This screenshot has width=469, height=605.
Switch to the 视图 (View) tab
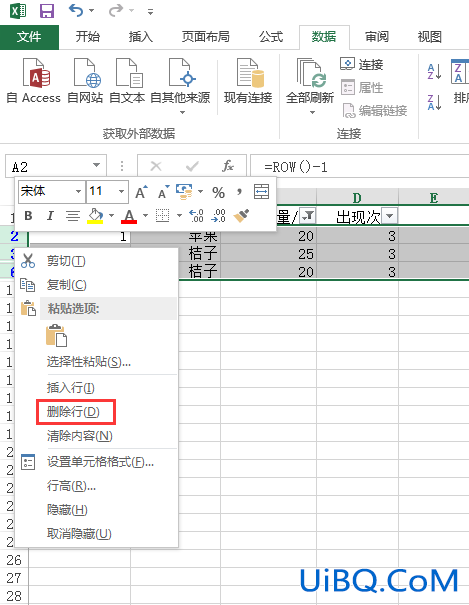(429, 37)
